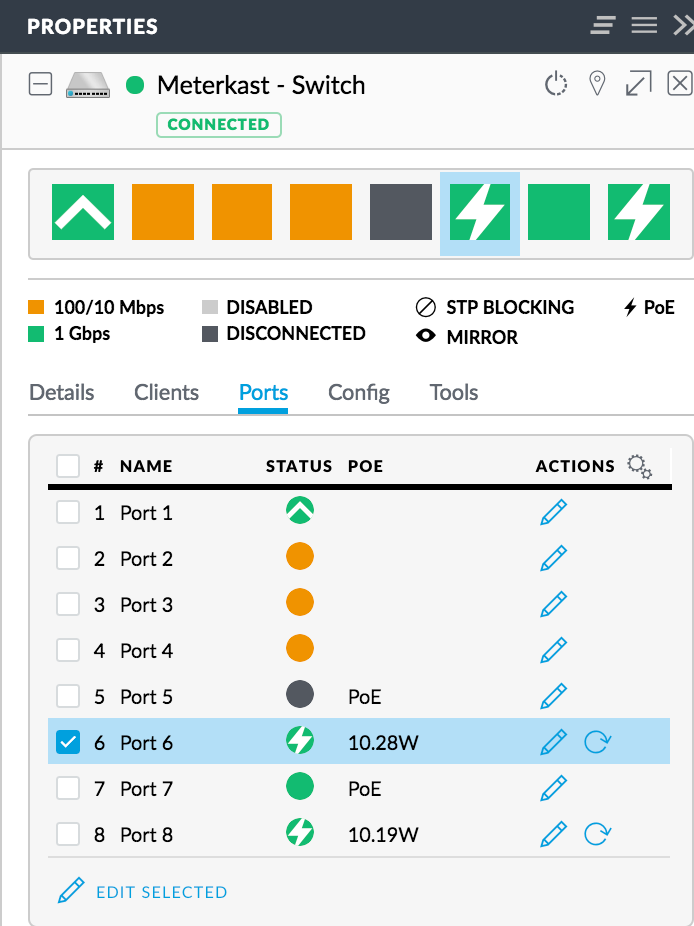The height and width of the screenshot is (926, 694).
Task: Power cycle PoE on Port 6
Action: (597, 741)
